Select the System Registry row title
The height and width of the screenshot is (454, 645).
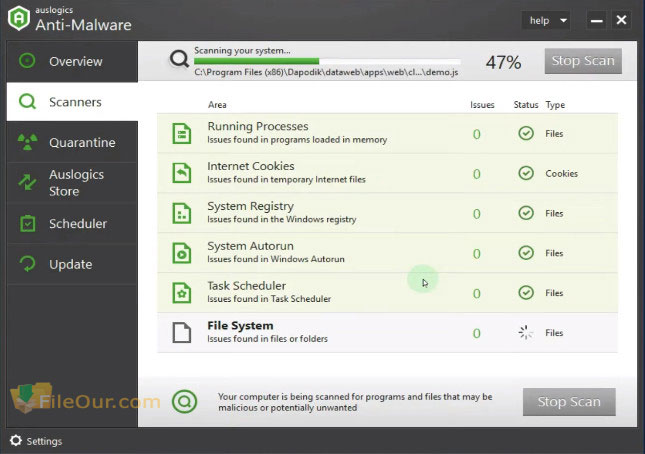(251, 206)
